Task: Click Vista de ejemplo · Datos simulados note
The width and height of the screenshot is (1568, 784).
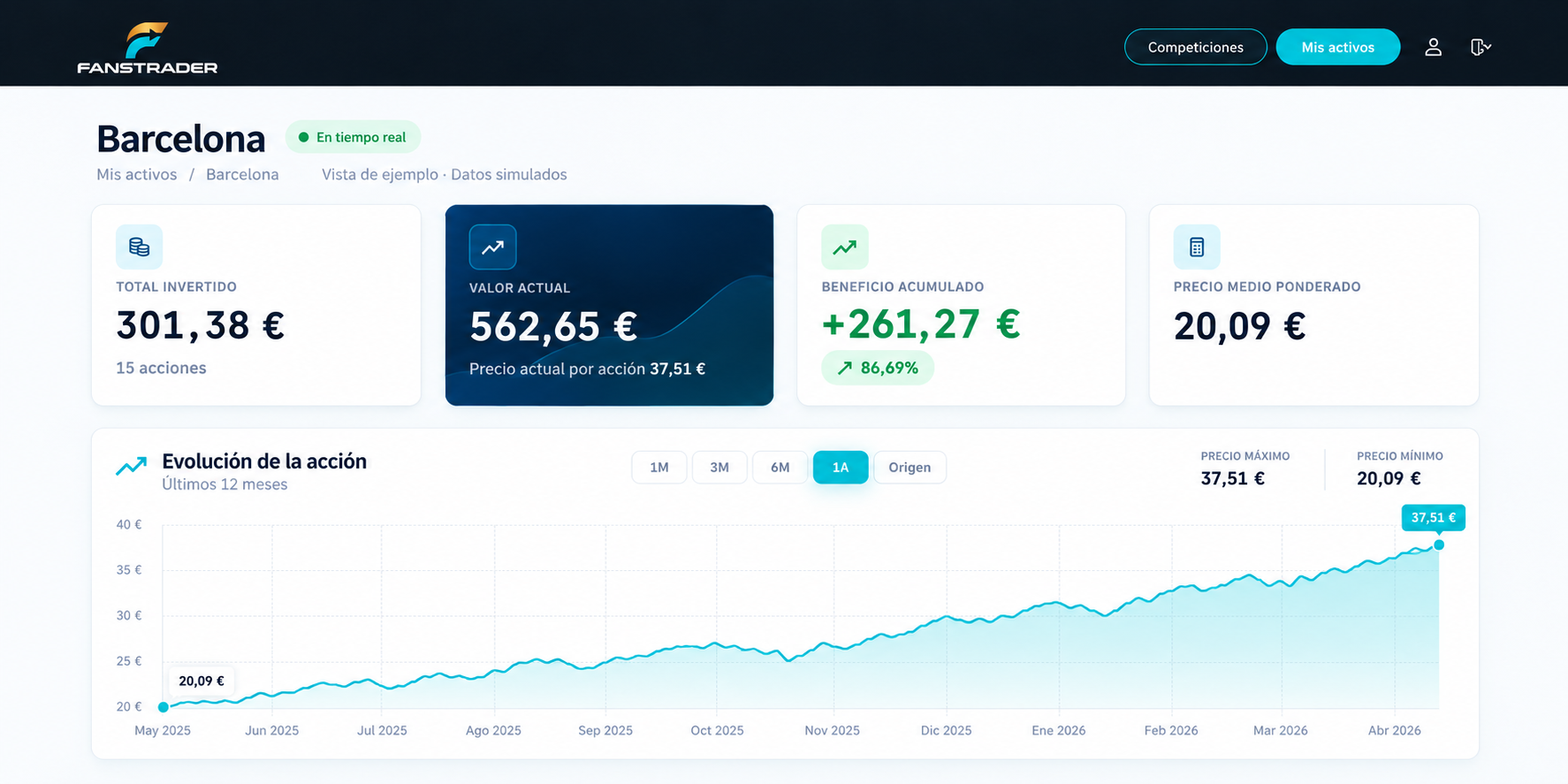Action: [445, 174]
